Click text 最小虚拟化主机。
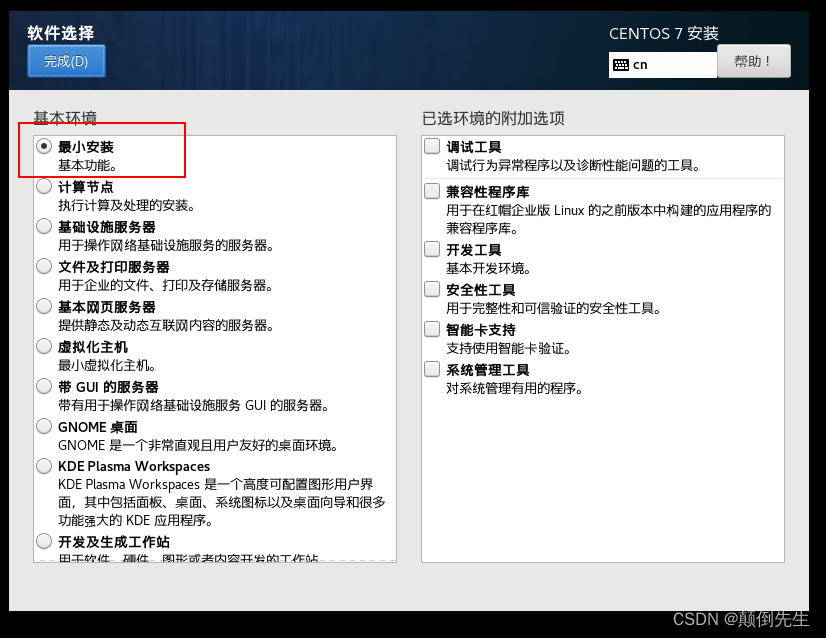The width and height of the screenshot is (826, 638). click(107, 366)
